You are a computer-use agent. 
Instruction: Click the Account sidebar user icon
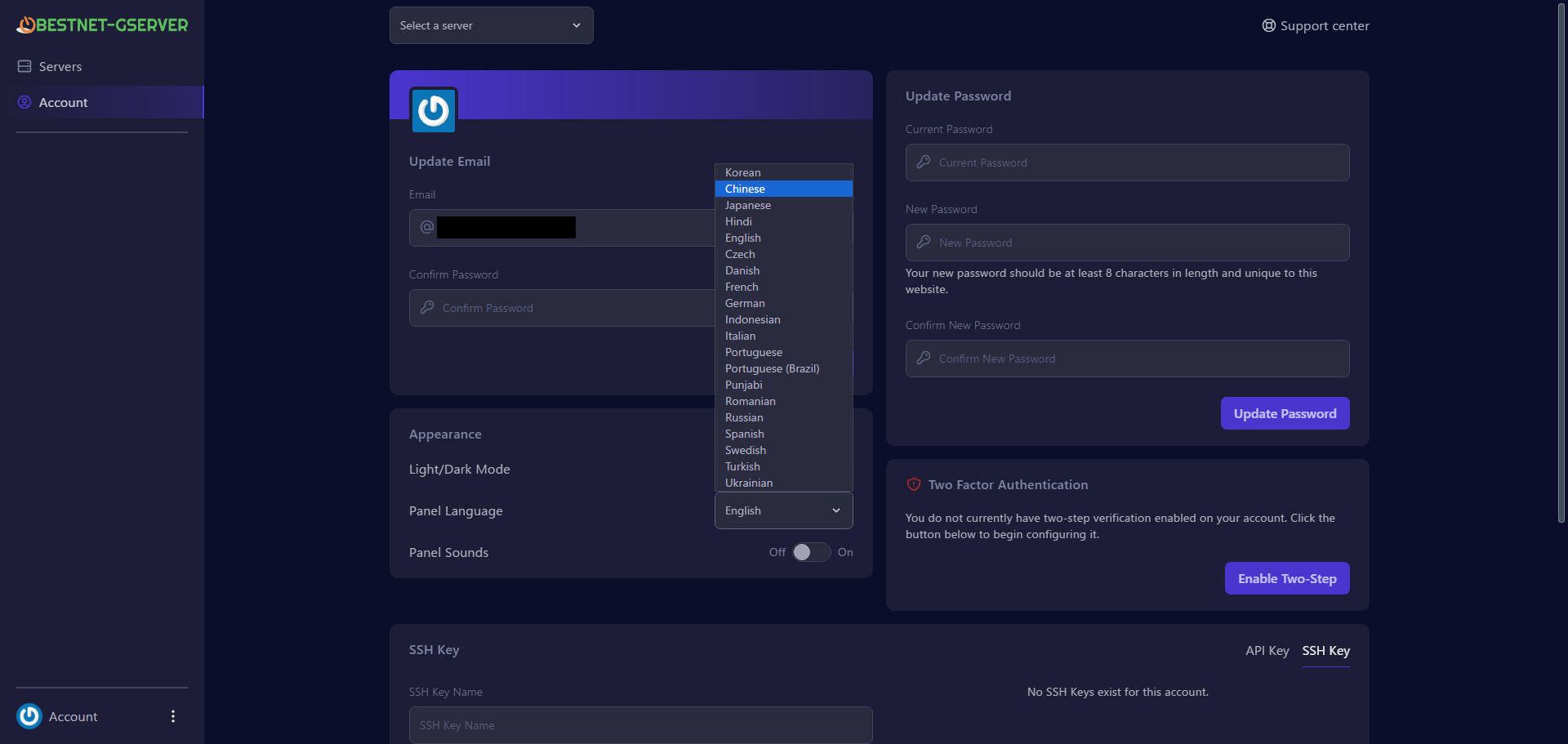24,102
